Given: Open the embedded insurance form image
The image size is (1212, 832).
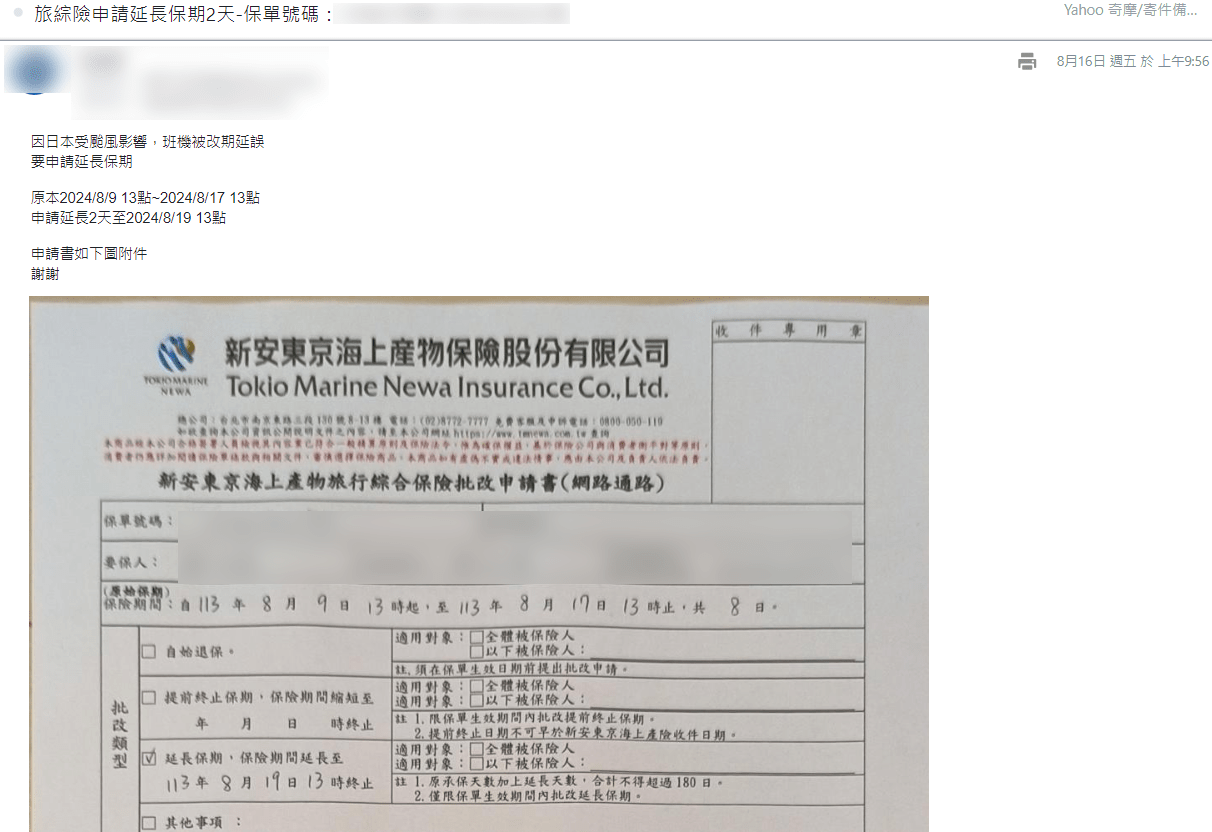Looking at the screenshot, I should click(479, 564).
